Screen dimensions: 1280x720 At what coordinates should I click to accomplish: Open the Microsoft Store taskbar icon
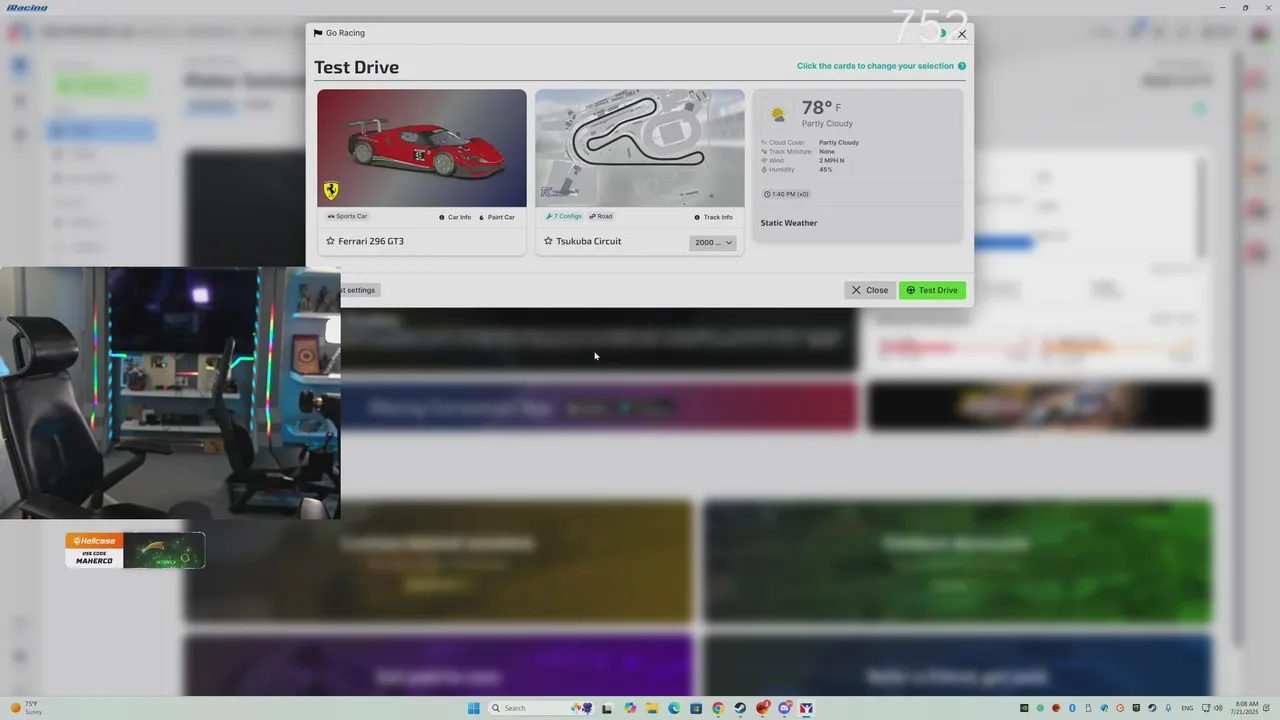coord(696,708)
